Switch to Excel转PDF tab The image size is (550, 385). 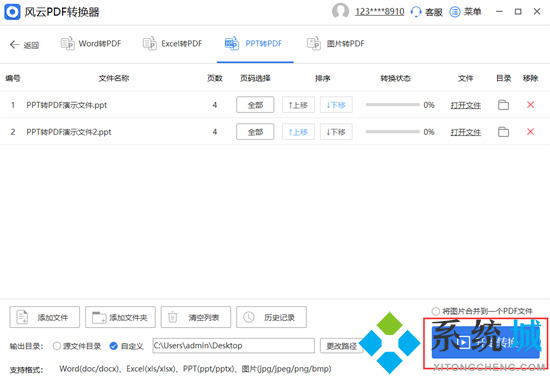pyautogui.click(x=173, y=44)
